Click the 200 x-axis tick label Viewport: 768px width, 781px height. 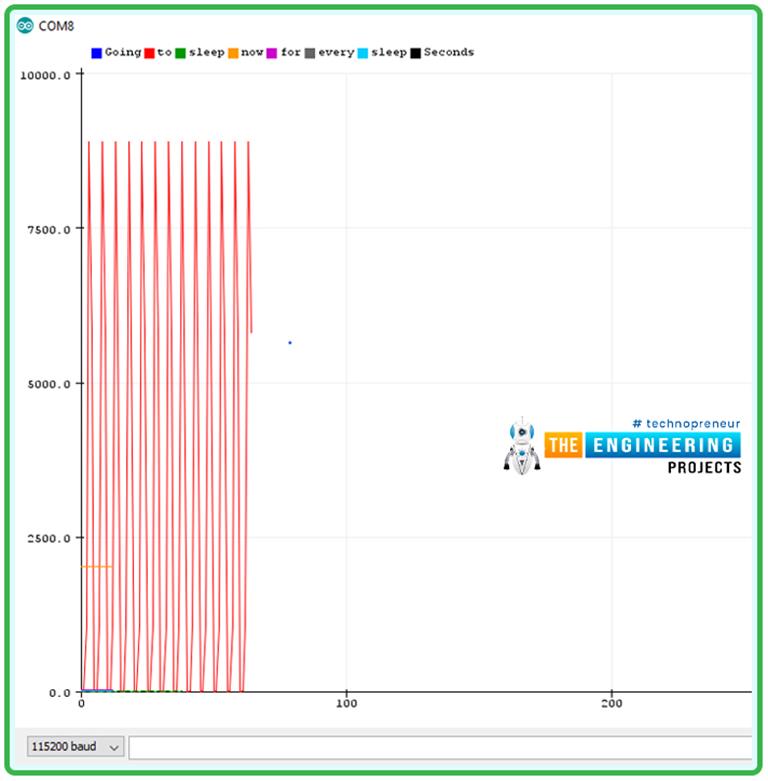(612, 704)
